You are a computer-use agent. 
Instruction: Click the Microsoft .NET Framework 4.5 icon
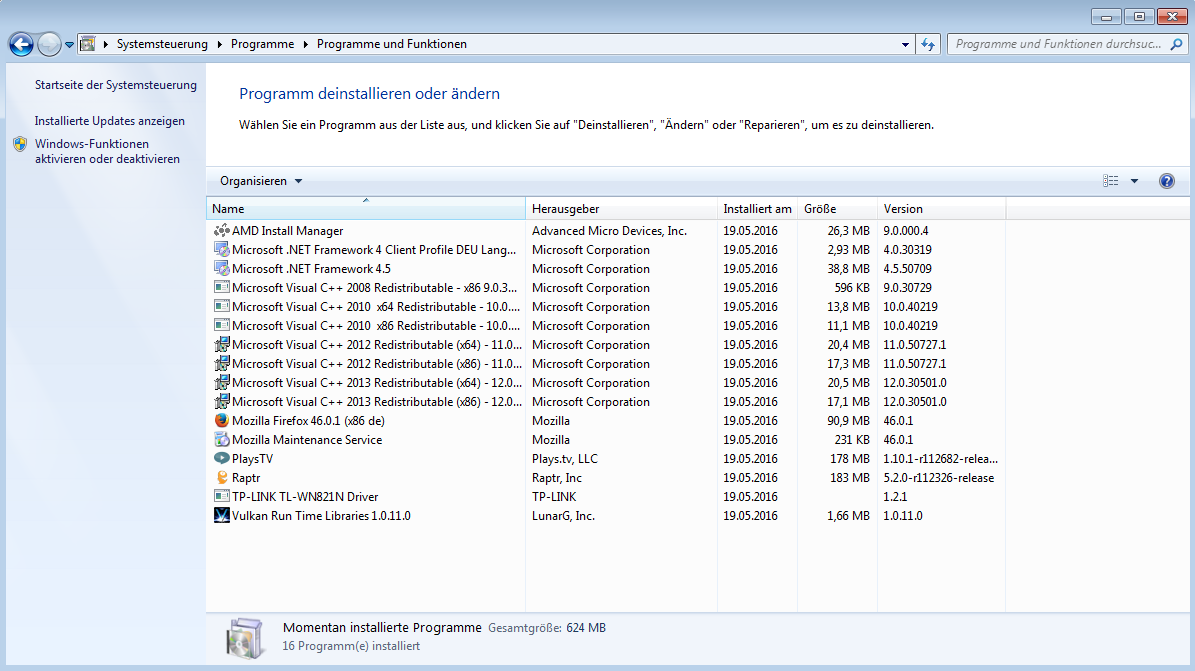coord(222,268)
